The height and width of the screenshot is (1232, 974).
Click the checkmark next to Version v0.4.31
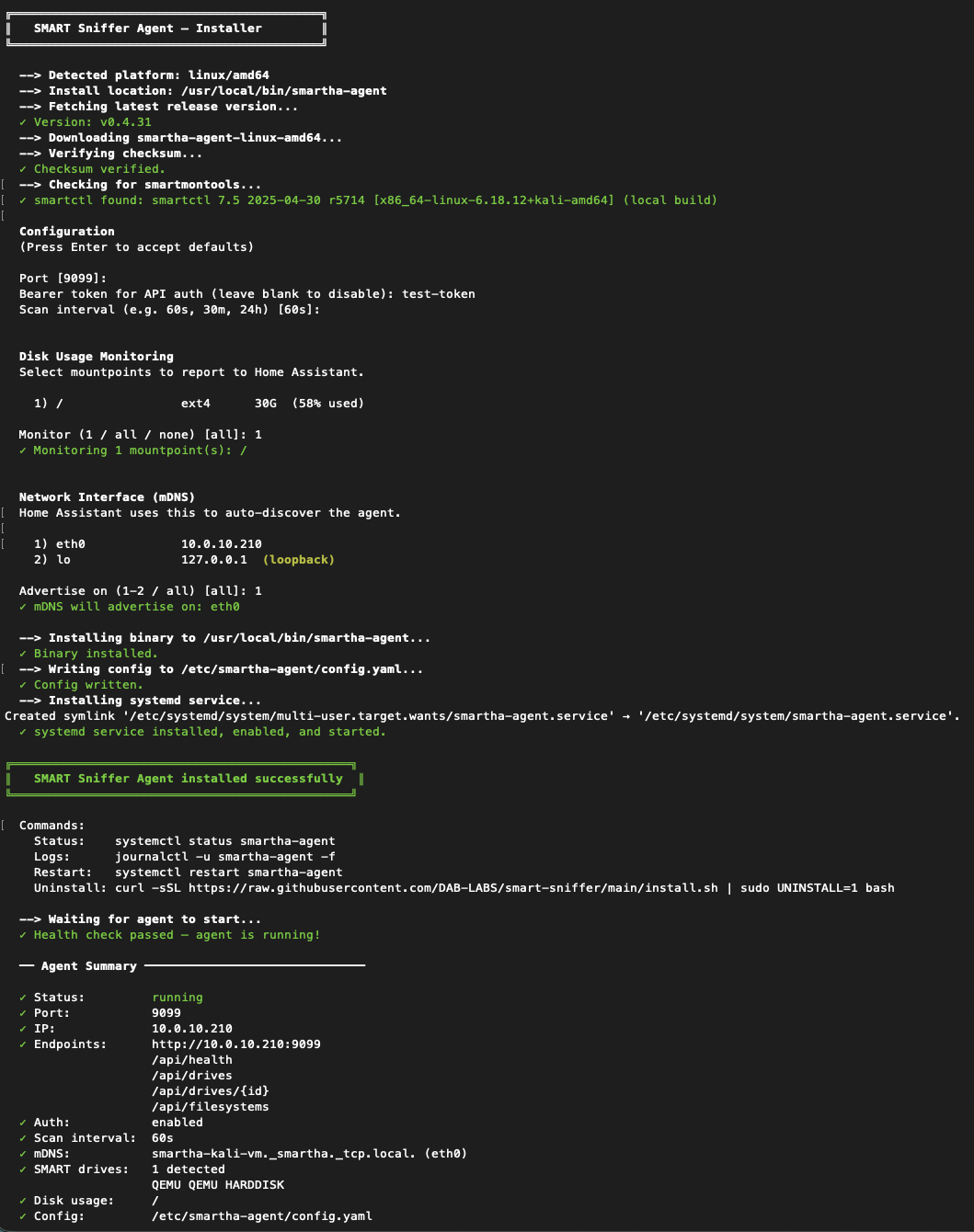point(23,122)
